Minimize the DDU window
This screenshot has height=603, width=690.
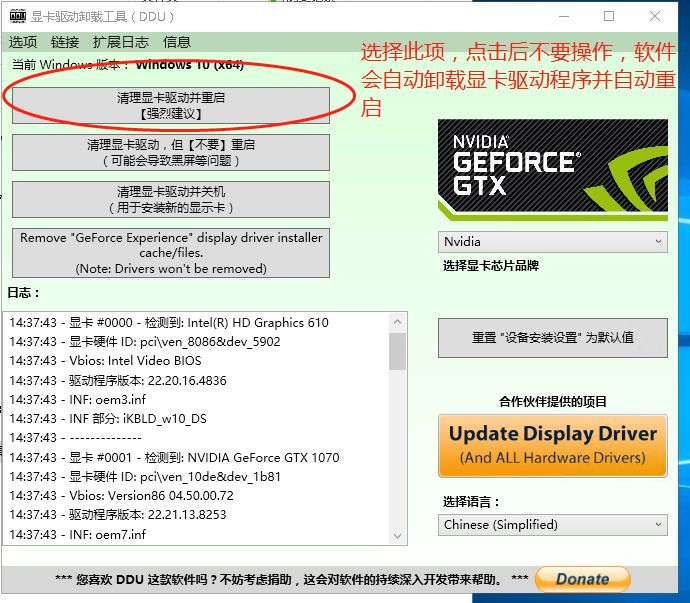tap(564, 16)
